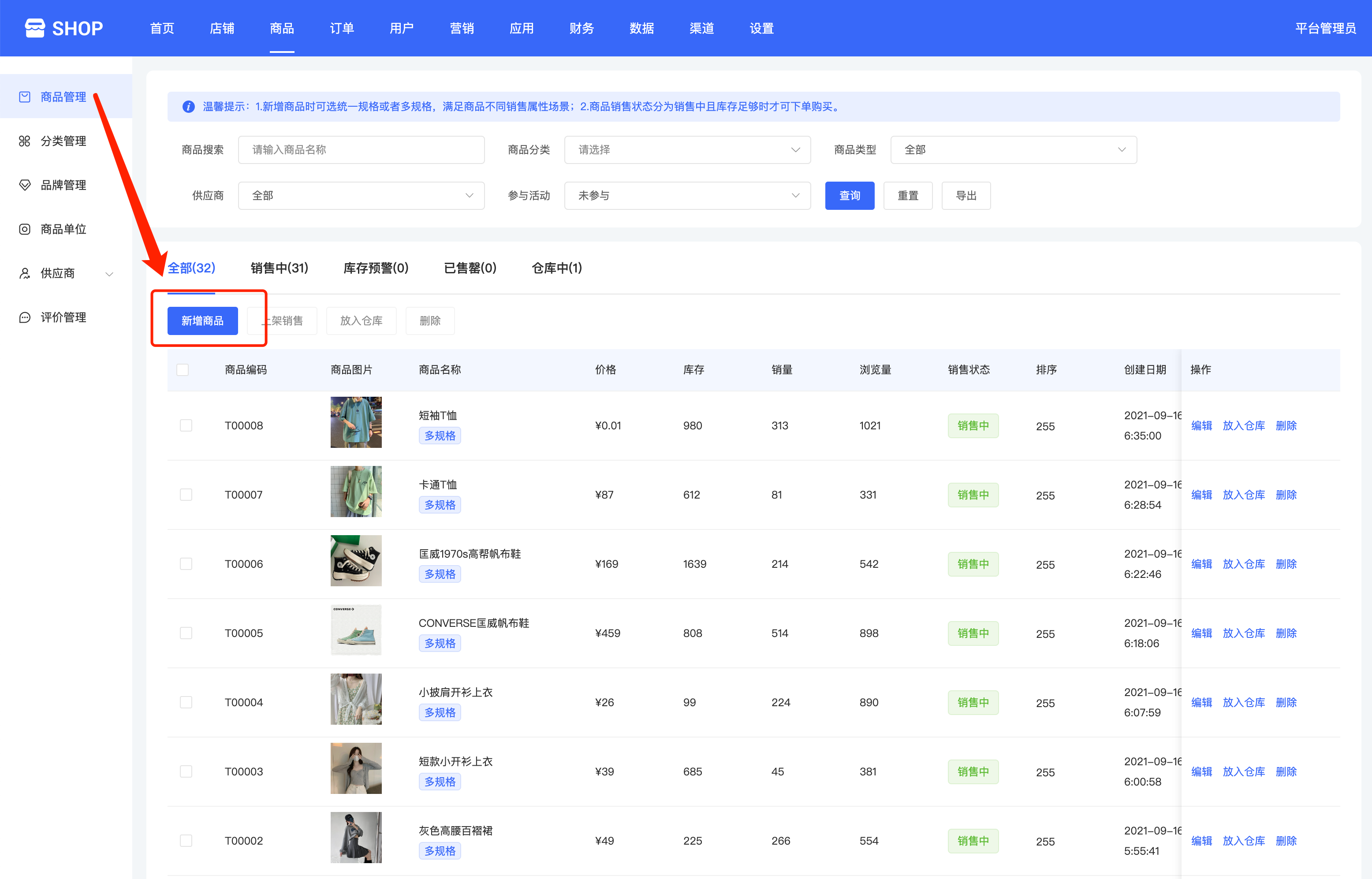
Task: Expand the 供应商 sidebar submenu chevron
Action: (x=110, y=274)
